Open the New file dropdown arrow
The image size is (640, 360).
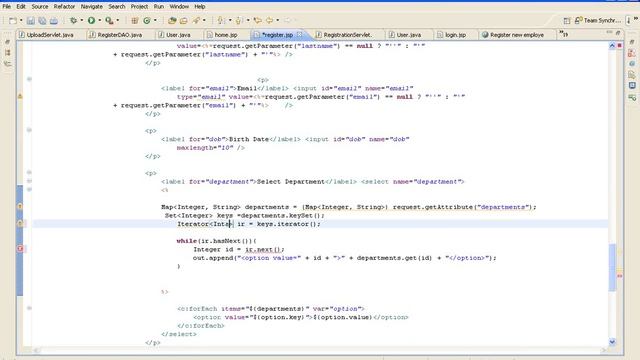click(x=21, y=20)
